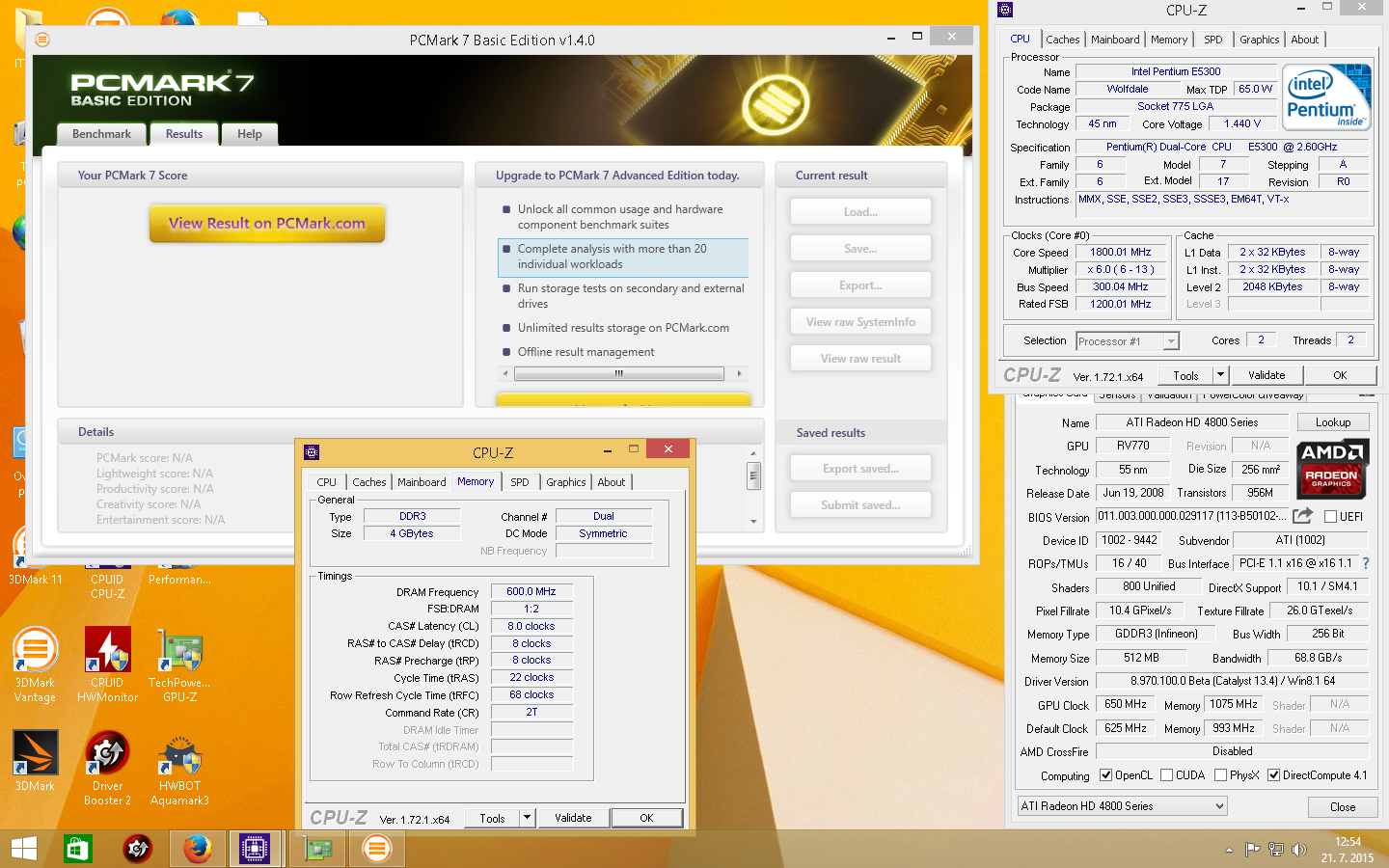Select the Mainboard tab in CPU-Z Memory window

point(422,482)
